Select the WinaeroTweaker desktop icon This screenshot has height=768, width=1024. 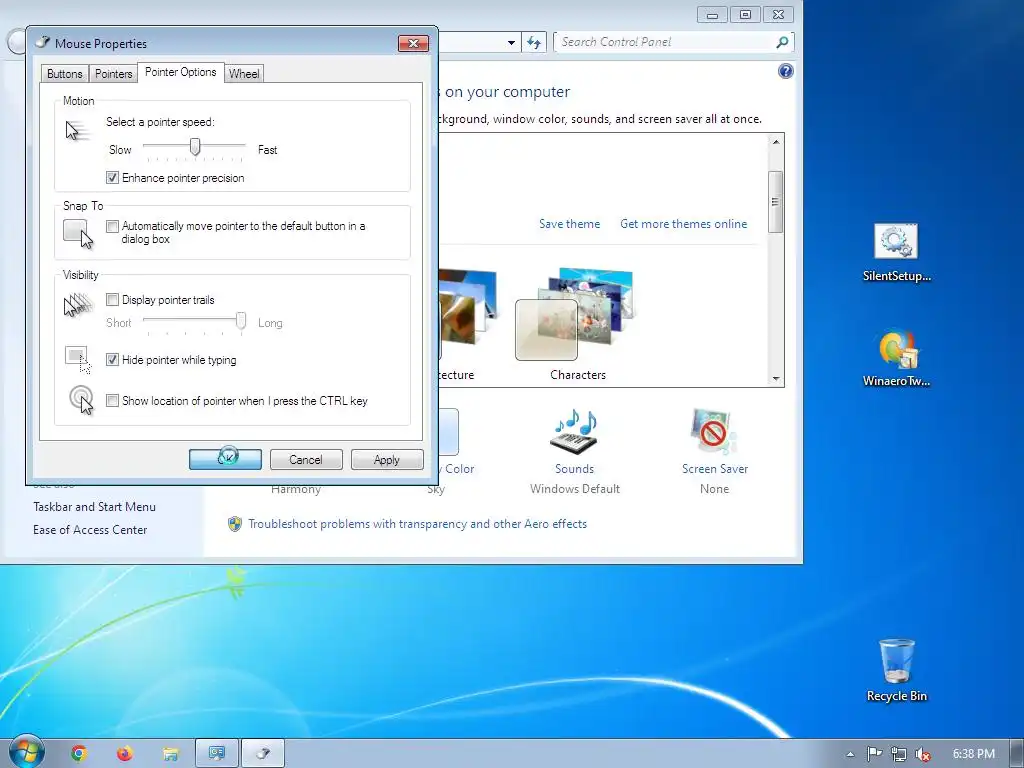(897, 359)
